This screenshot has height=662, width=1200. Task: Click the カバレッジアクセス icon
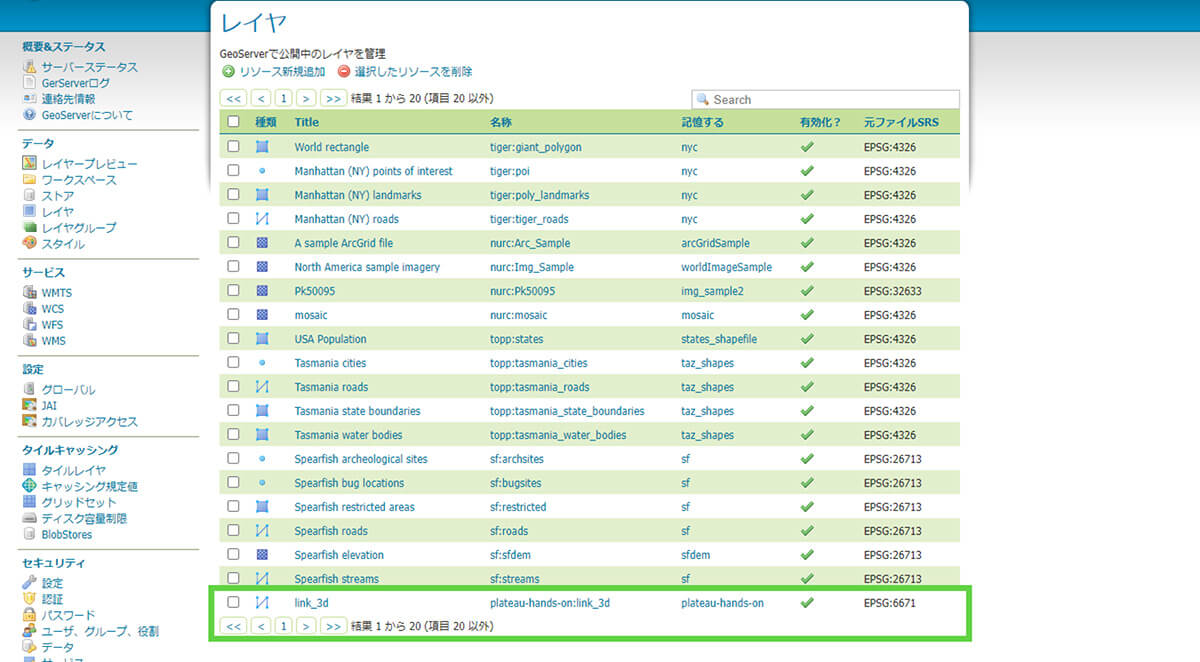click(x=30, y=421)
